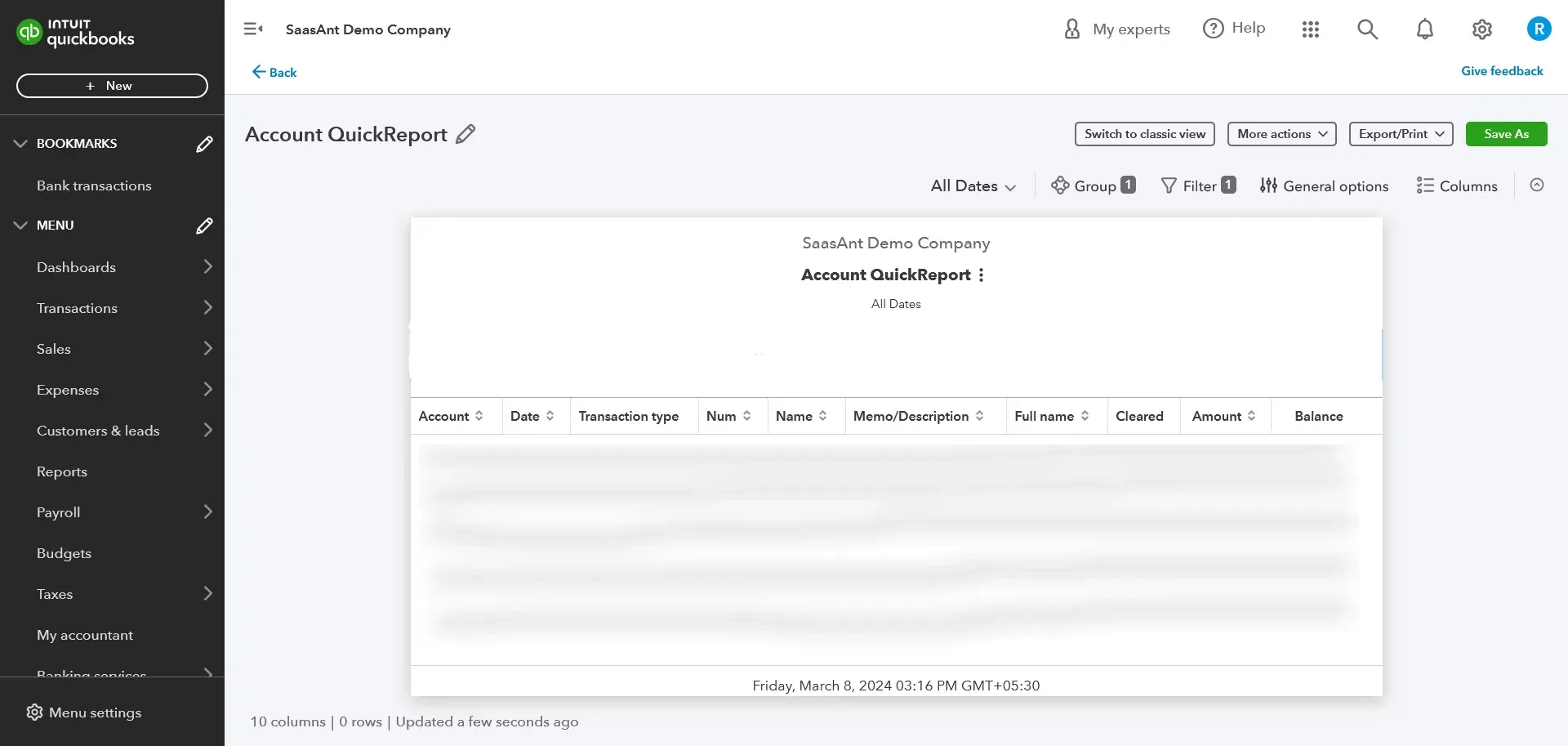Image resolution: width=1568 pixels, height=746 pixels.
Task: Open the apps grid icon
Action: (1311, 29)
